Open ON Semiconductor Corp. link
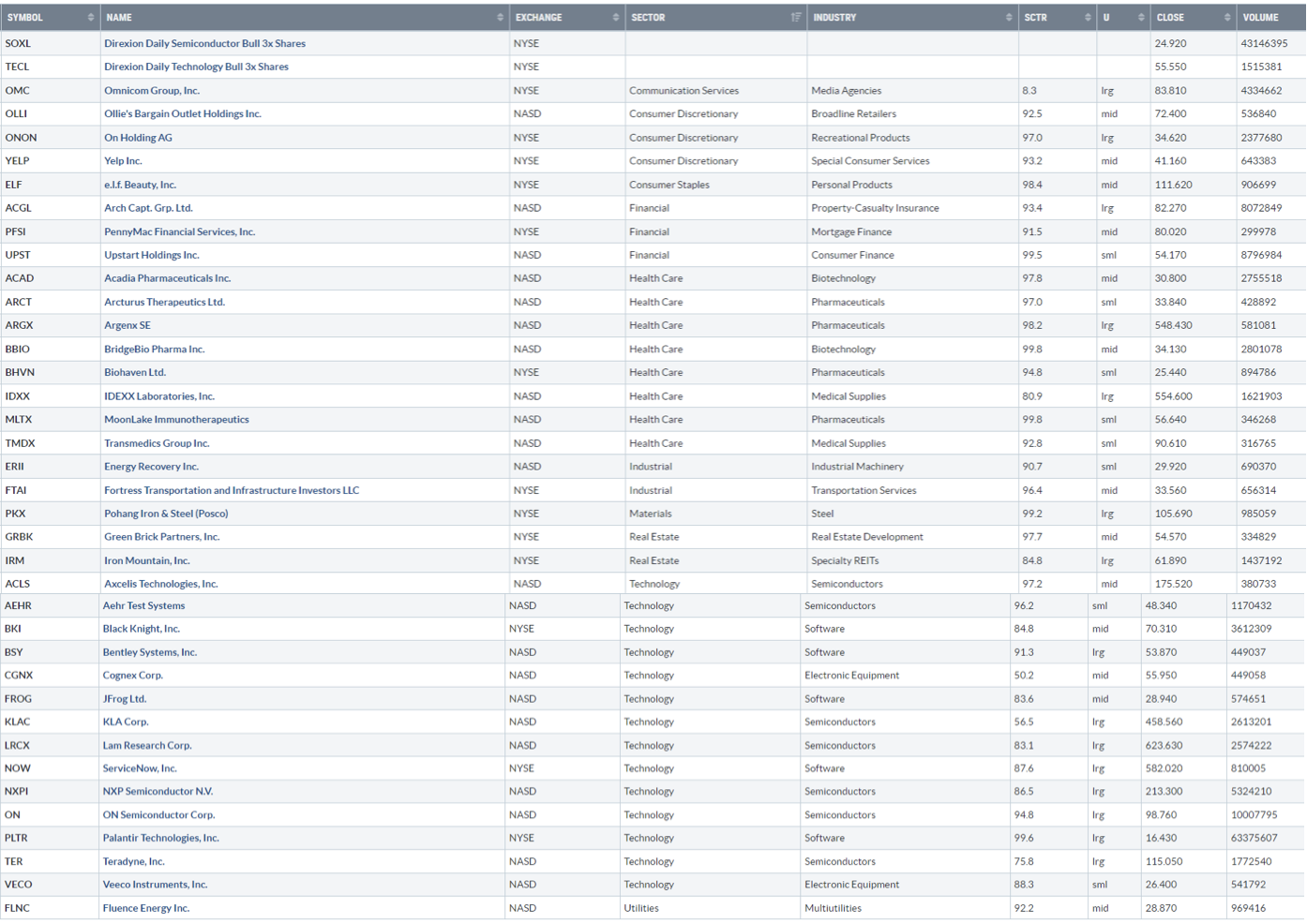The height and width of the screenshot is (924, 1307). [x=158, y=815]
